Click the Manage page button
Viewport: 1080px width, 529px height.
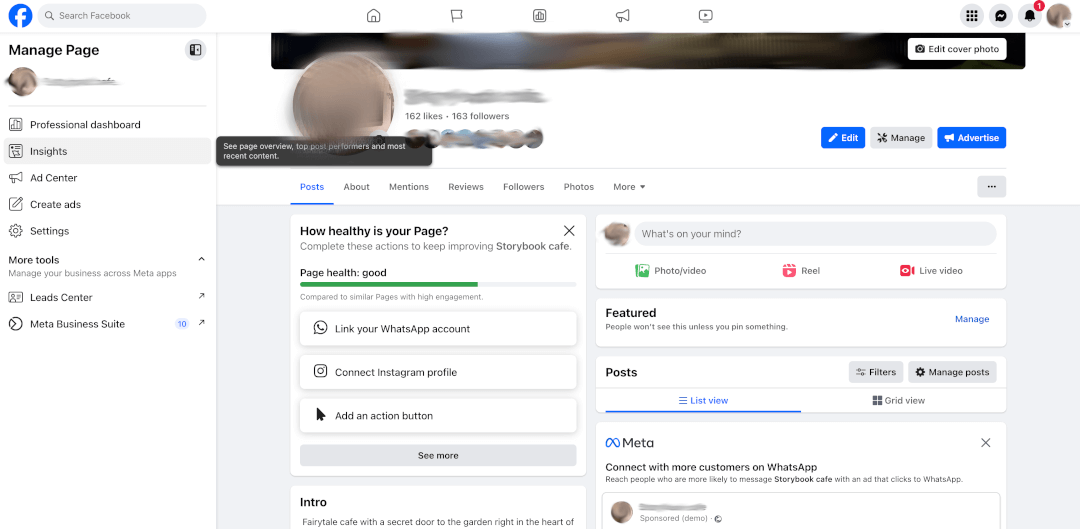pyautogui.click(x=901, y=138)
